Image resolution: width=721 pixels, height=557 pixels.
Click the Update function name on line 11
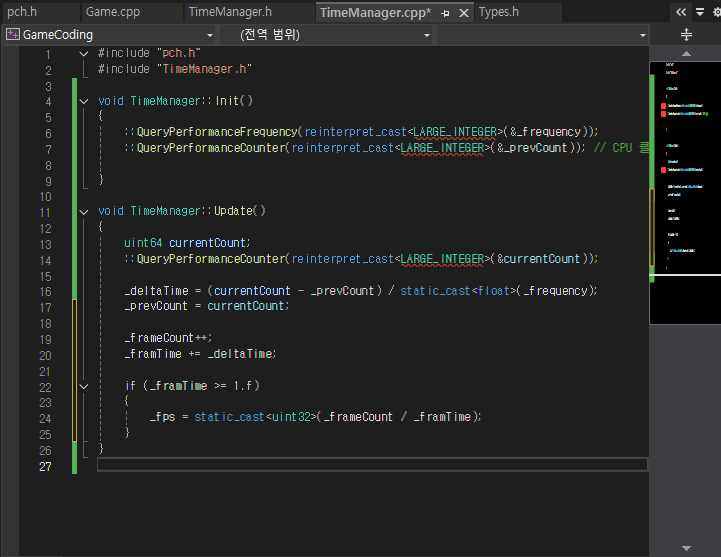point(233,211)
